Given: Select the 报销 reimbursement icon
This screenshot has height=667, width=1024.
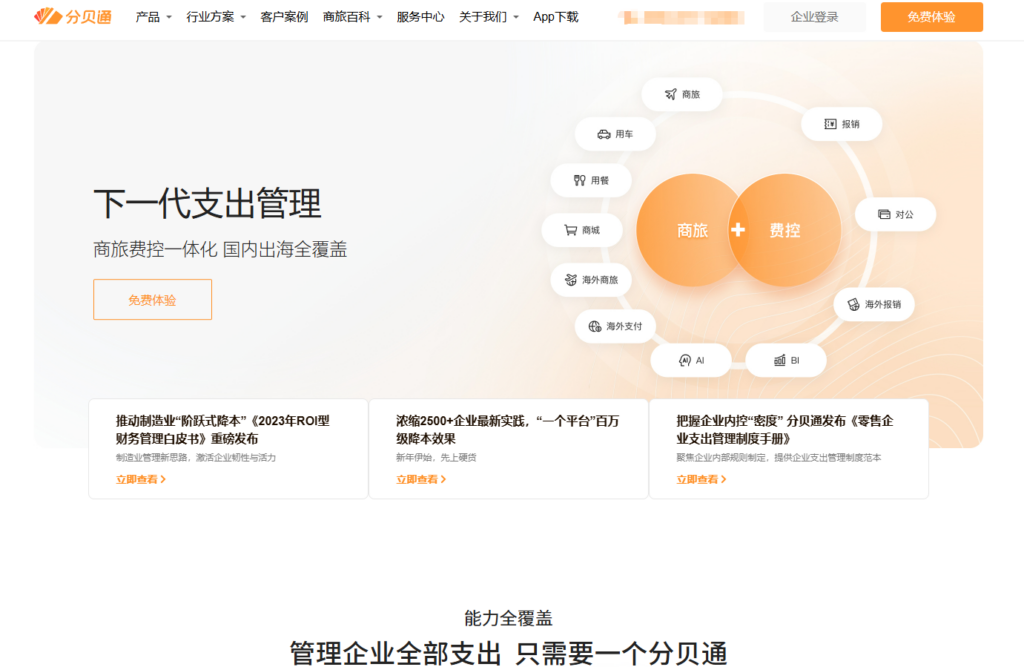Looking at the screenshot, I should point(841,124).
